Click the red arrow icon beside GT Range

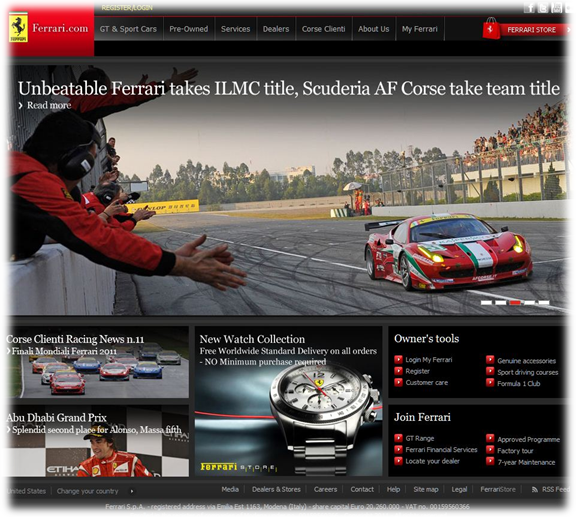click(x=398, y=438)
